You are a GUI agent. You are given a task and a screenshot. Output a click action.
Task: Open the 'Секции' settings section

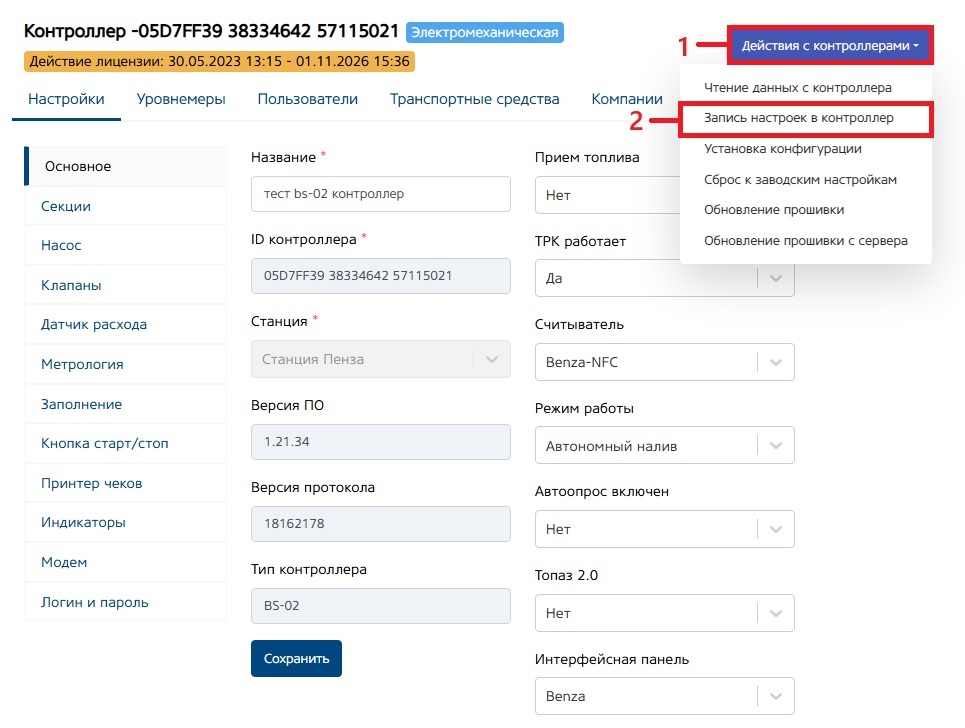point(66,206)
